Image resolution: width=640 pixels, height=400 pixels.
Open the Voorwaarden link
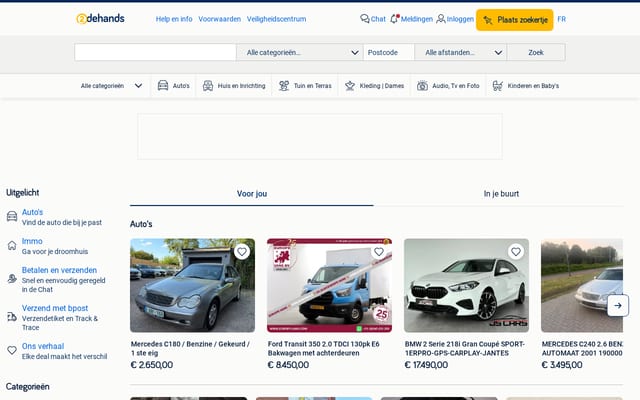point(220,19)
